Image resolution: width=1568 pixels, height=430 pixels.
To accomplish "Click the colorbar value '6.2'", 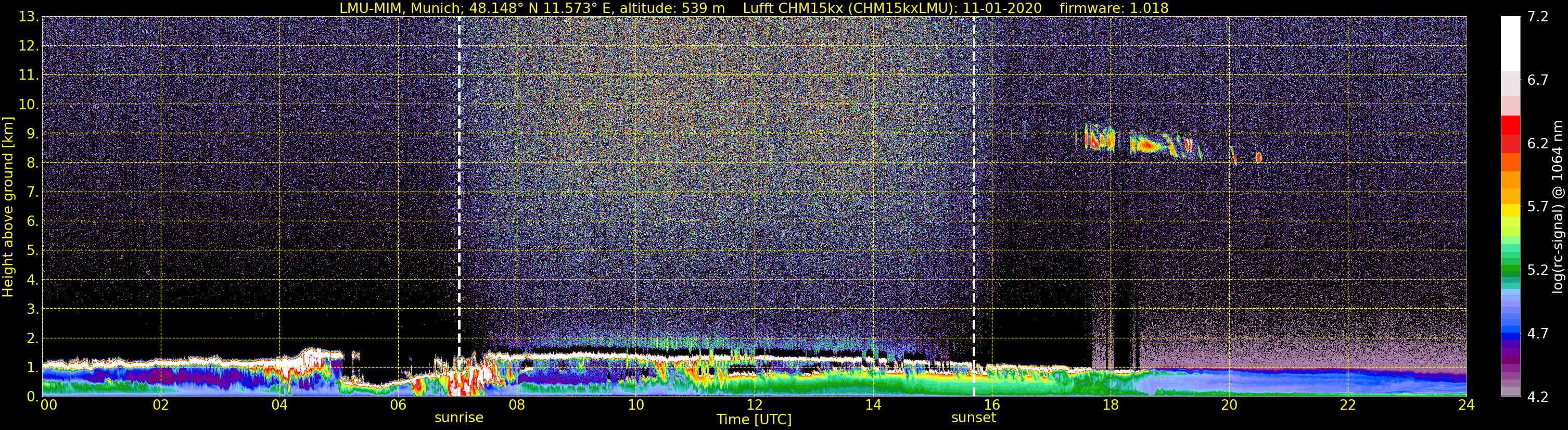I will (x=1538, y=144).
